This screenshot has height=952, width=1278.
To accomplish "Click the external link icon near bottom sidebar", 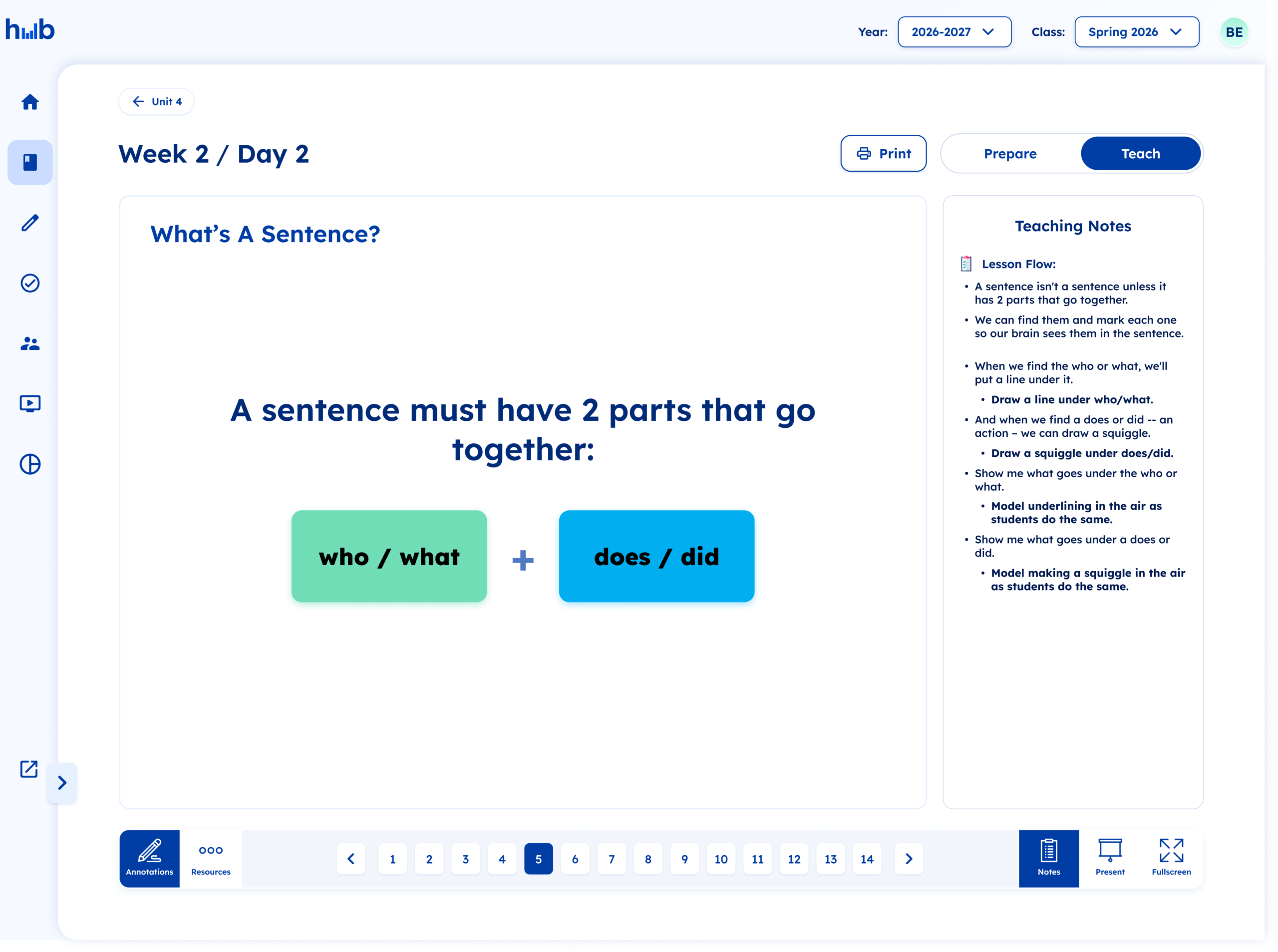I will pyautogui.click(x=28, y=769).
